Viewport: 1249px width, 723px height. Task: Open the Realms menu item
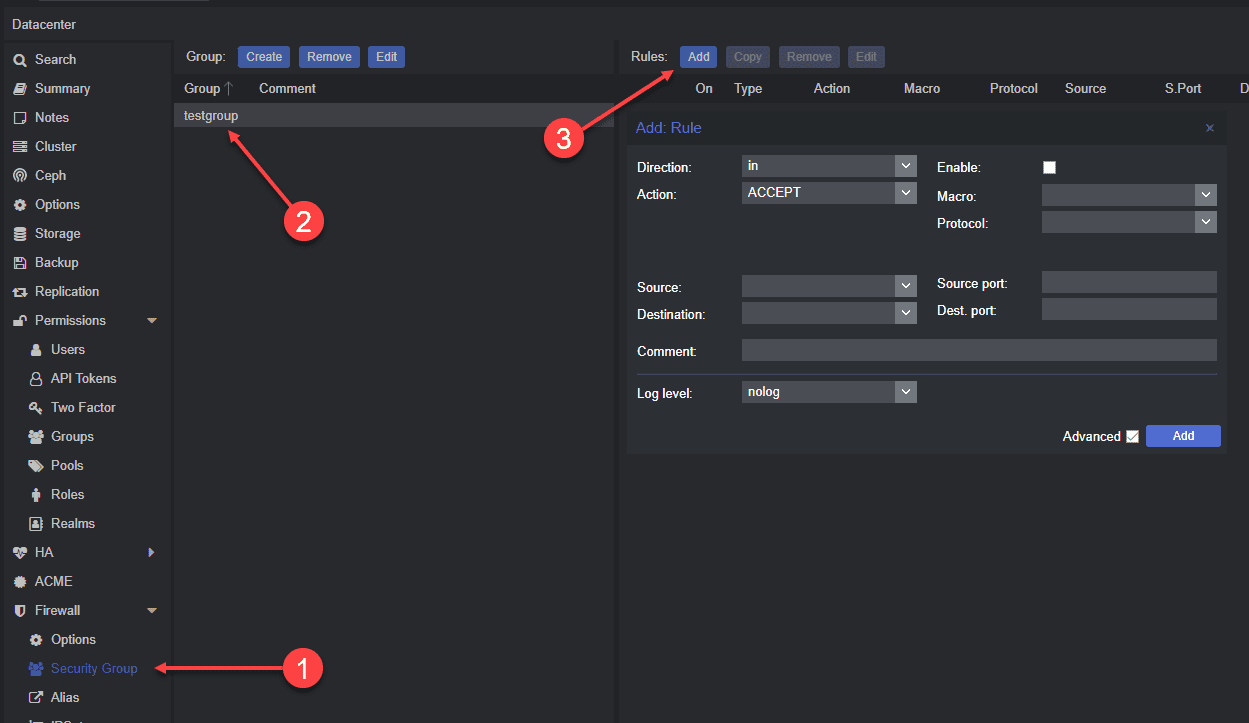pos(73,524)
